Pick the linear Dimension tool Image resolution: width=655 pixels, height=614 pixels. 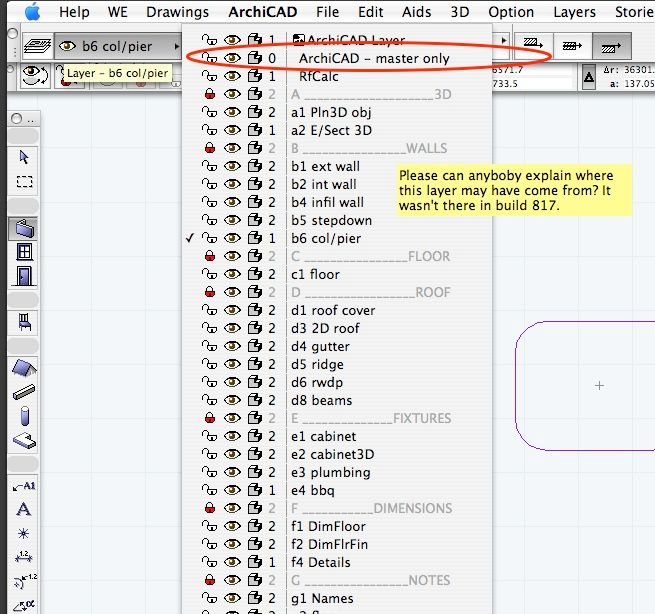[x=24, y=557]
